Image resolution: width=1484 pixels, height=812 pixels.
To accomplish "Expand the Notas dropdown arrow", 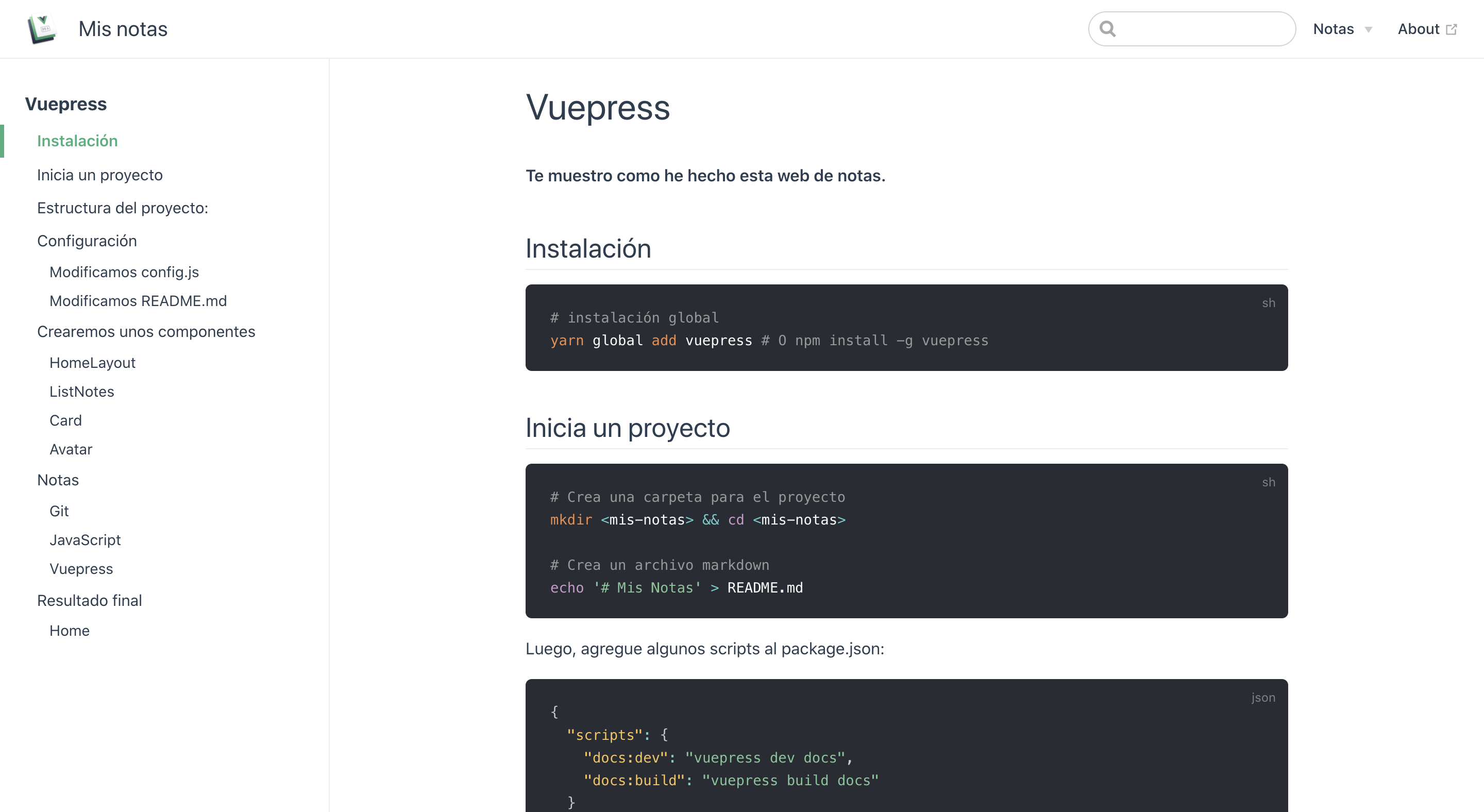I will coord(1368,30).
